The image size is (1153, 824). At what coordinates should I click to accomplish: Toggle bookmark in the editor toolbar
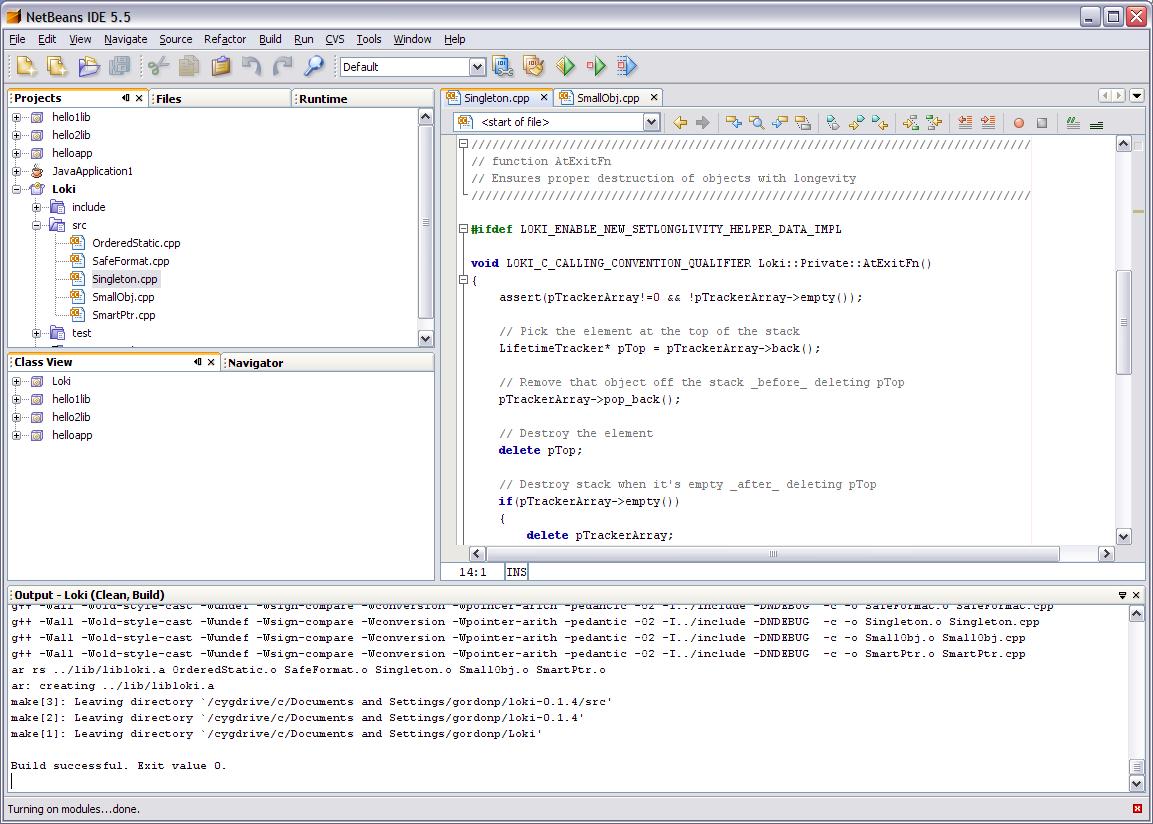click(x=833, y=123)
